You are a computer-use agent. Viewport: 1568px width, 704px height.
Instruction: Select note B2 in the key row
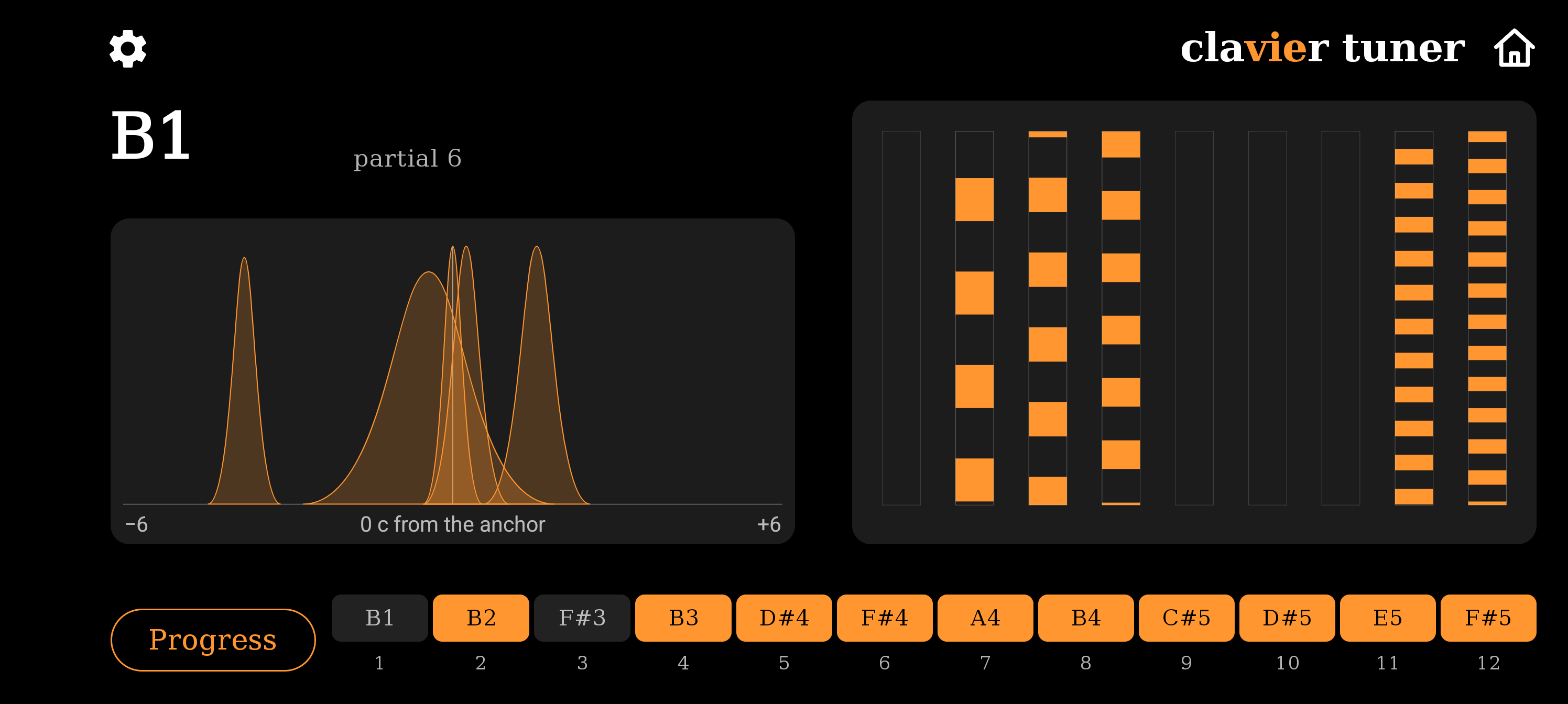coord(481,618)
